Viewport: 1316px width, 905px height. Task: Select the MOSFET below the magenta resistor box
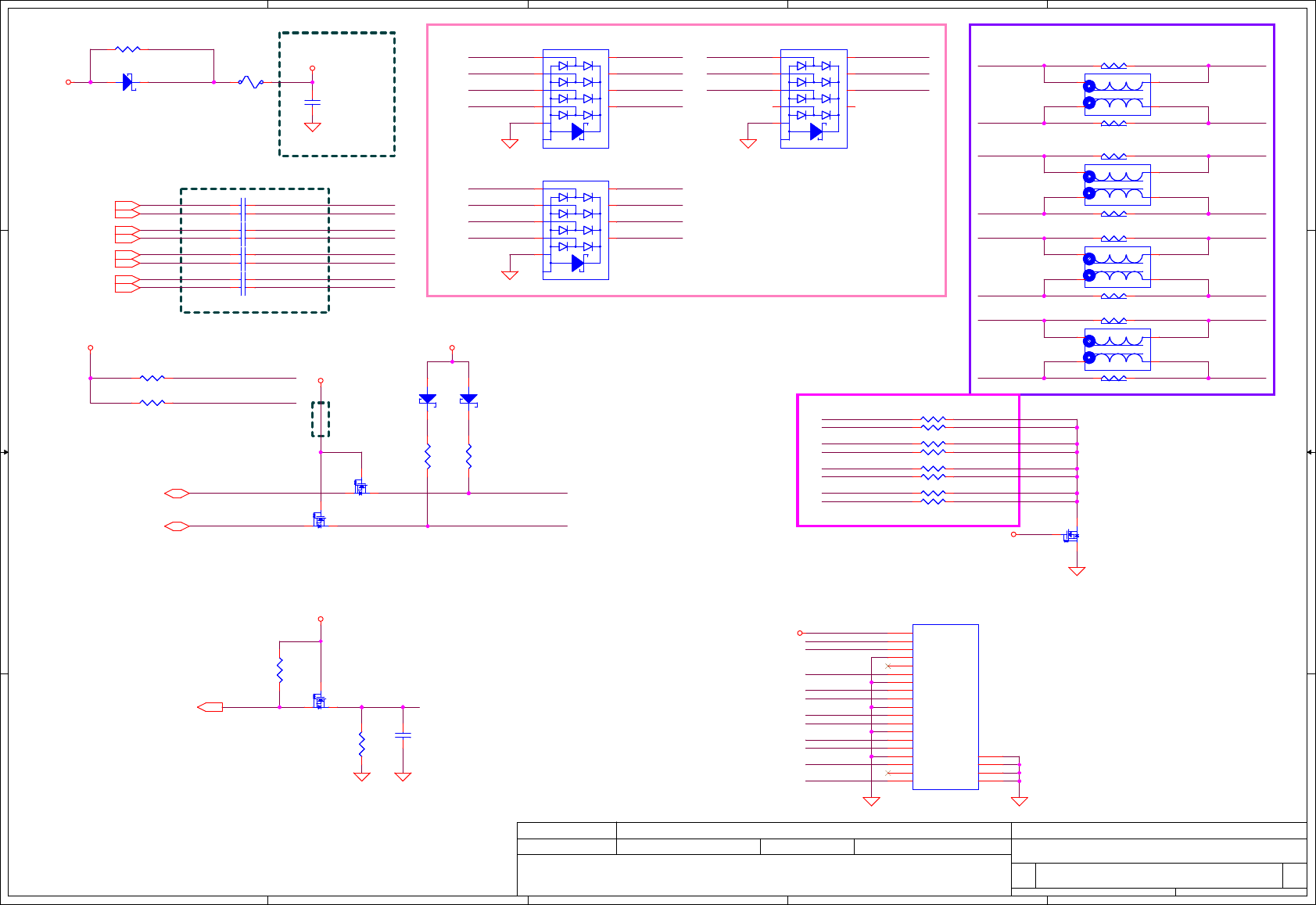pos(1071,536)
